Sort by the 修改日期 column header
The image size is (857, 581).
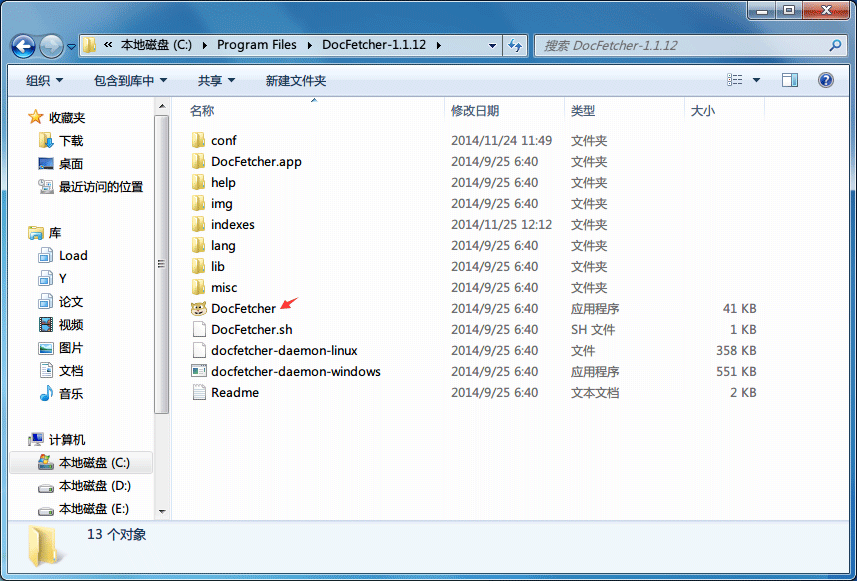[474, 111]
